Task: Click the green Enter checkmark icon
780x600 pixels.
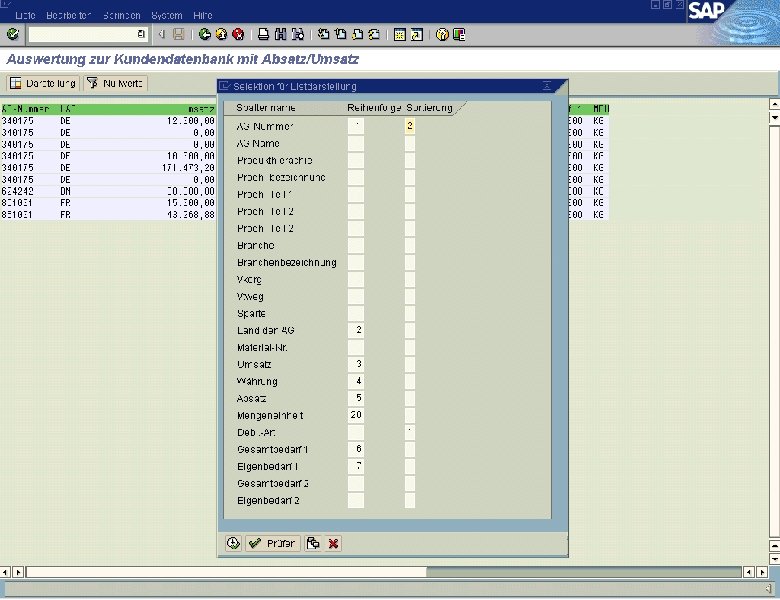Action: 12,34
